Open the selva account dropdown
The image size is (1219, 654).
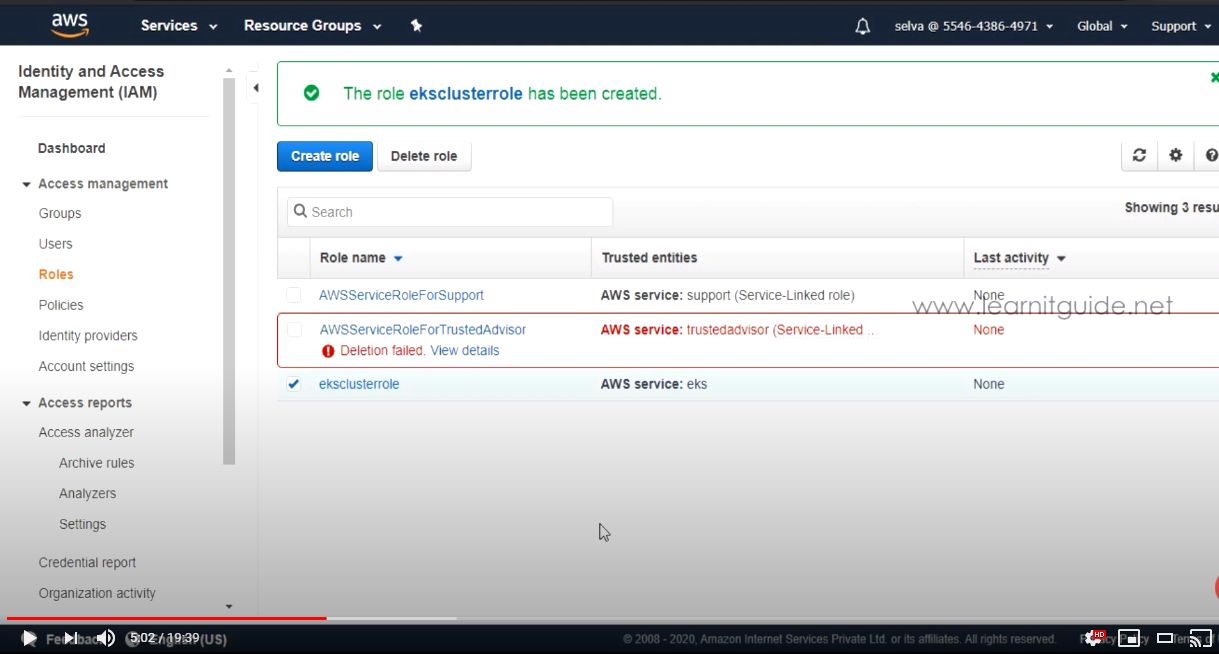tap(973, 26)
